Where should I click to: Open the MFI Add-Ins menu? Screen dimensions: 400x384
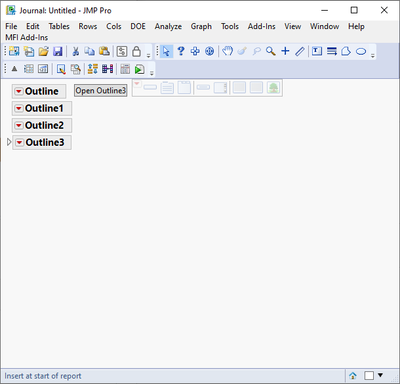(x=26, y=37)
